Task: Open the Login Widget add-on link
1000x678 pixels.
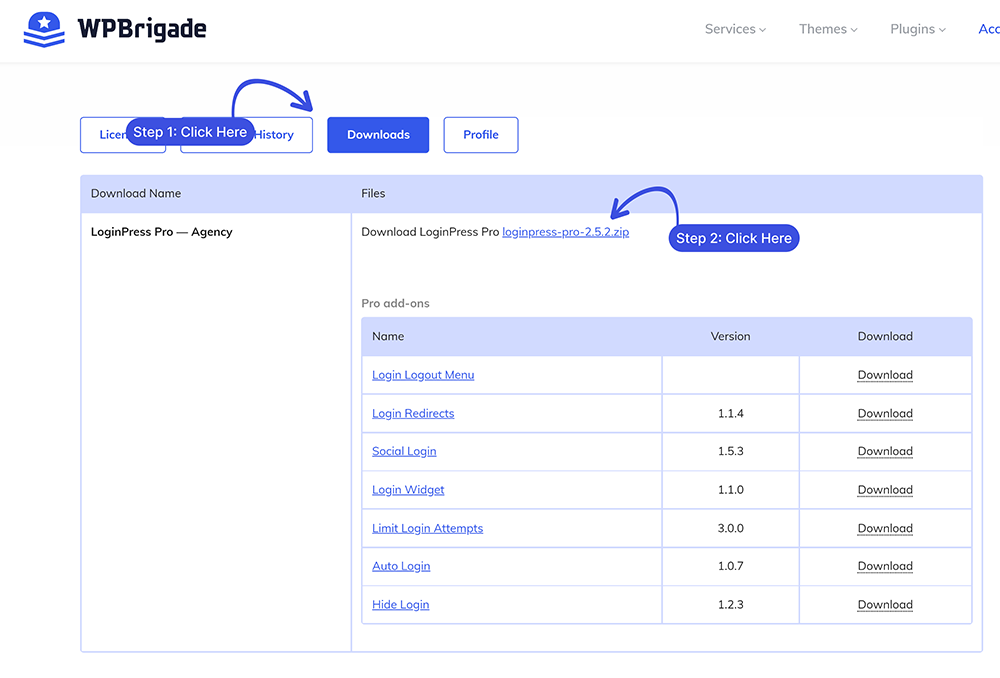Action: (408, 490)
